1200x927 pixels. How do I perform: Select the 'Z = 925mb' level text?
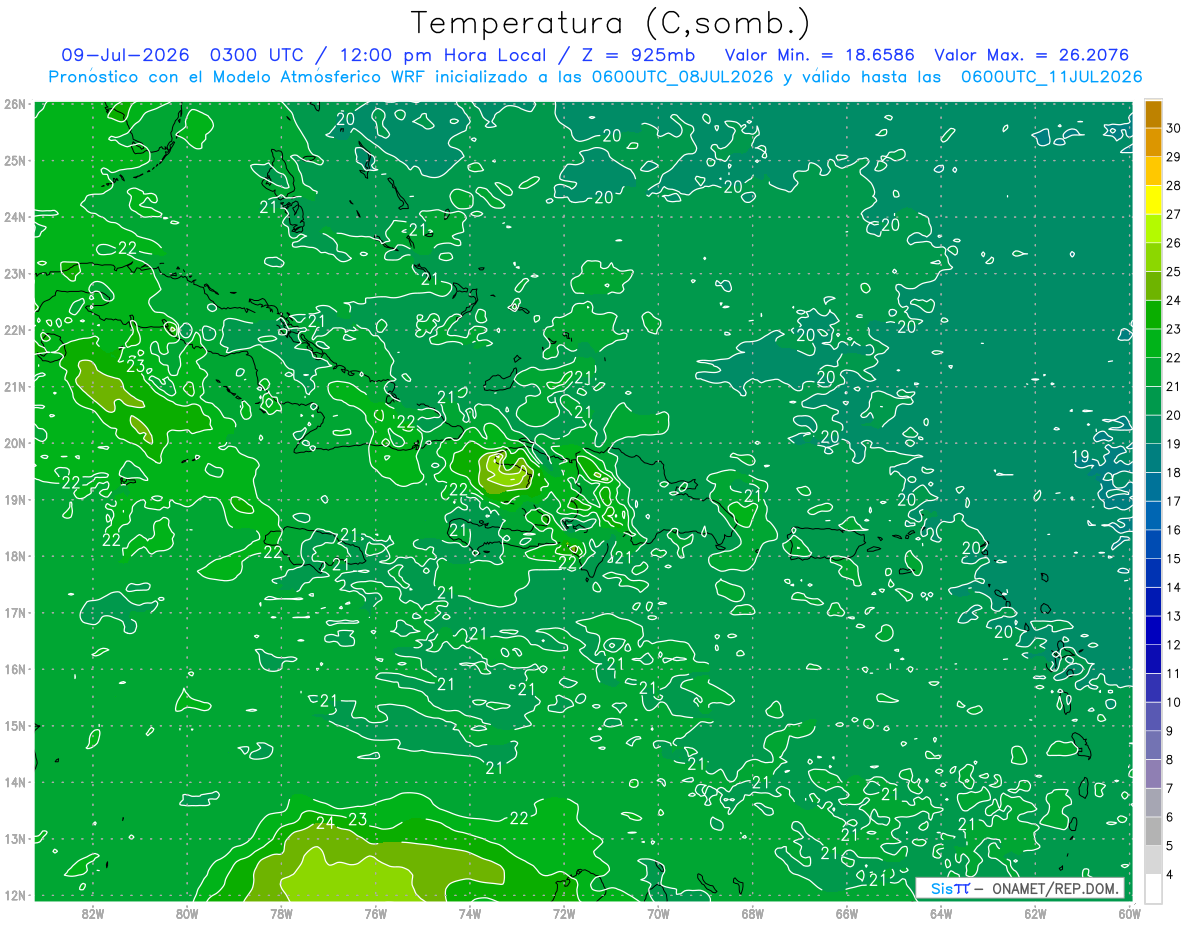(640, 54)
